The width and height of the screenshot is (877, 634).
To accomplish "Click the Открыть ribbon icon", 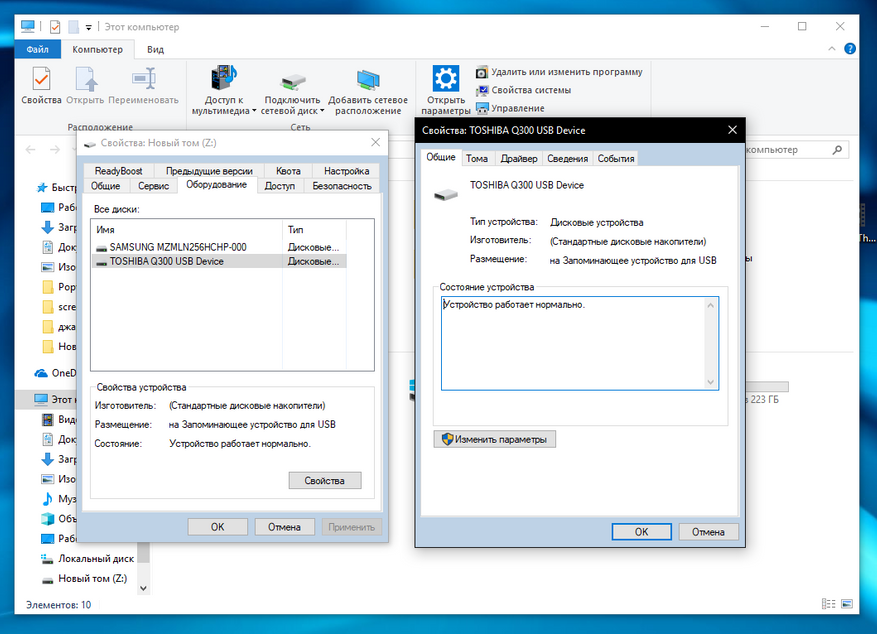I will [x=86, y=79].
